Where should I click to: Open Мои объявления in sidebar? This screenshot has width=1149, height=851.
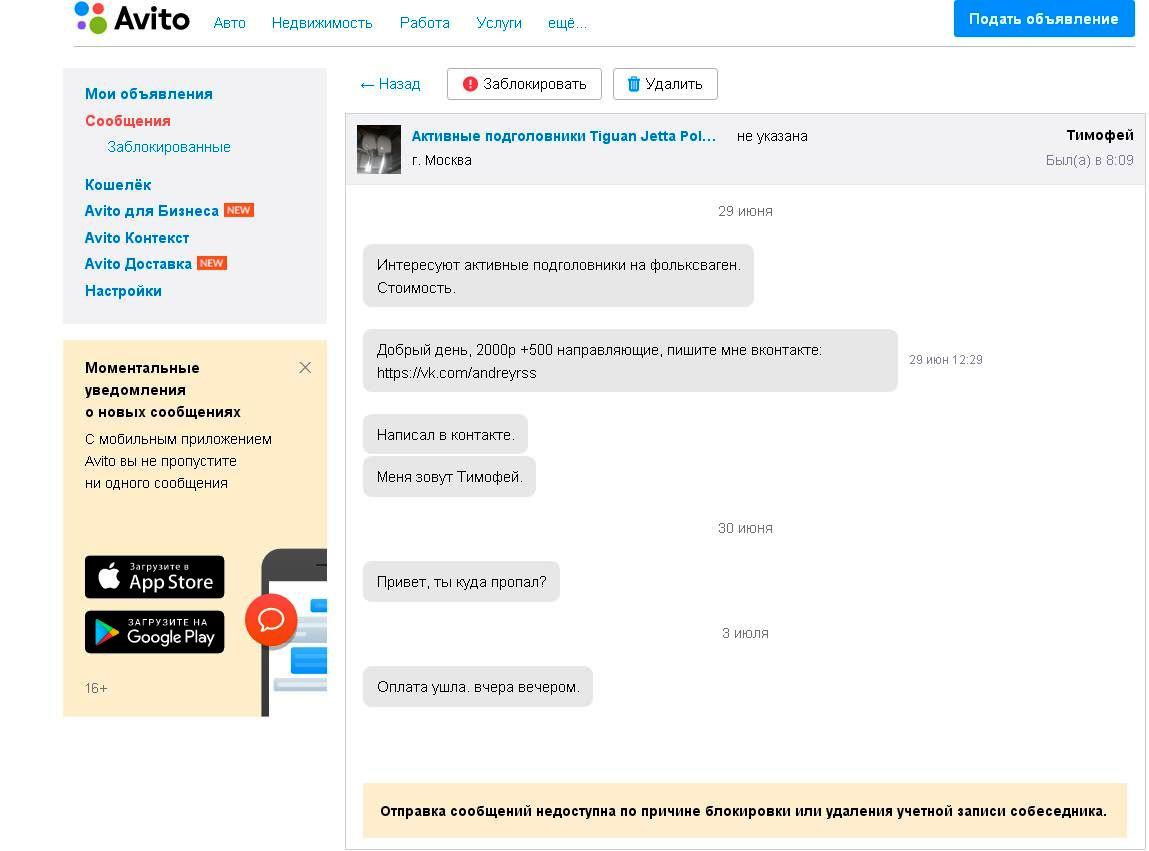[x=149, y=94]
